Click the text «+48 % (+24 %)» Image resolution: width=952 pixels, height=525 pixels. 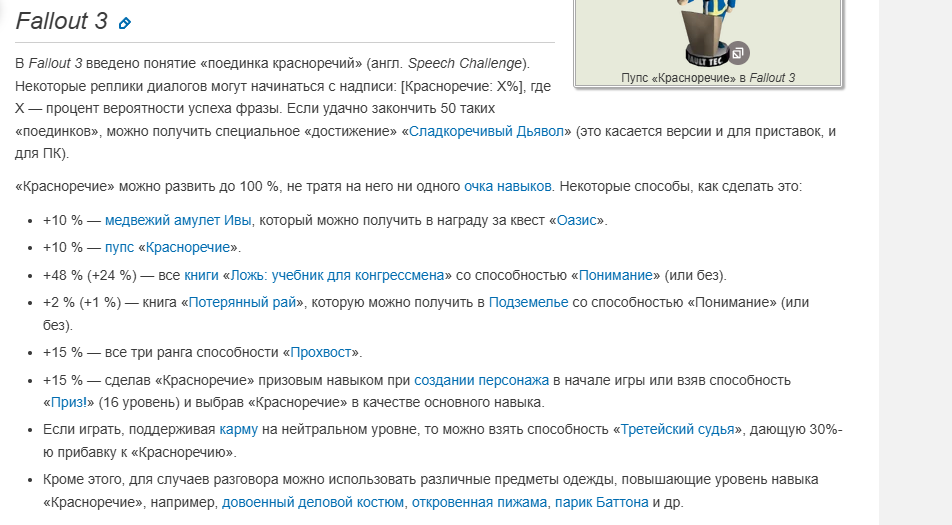(x=90, y=276)
